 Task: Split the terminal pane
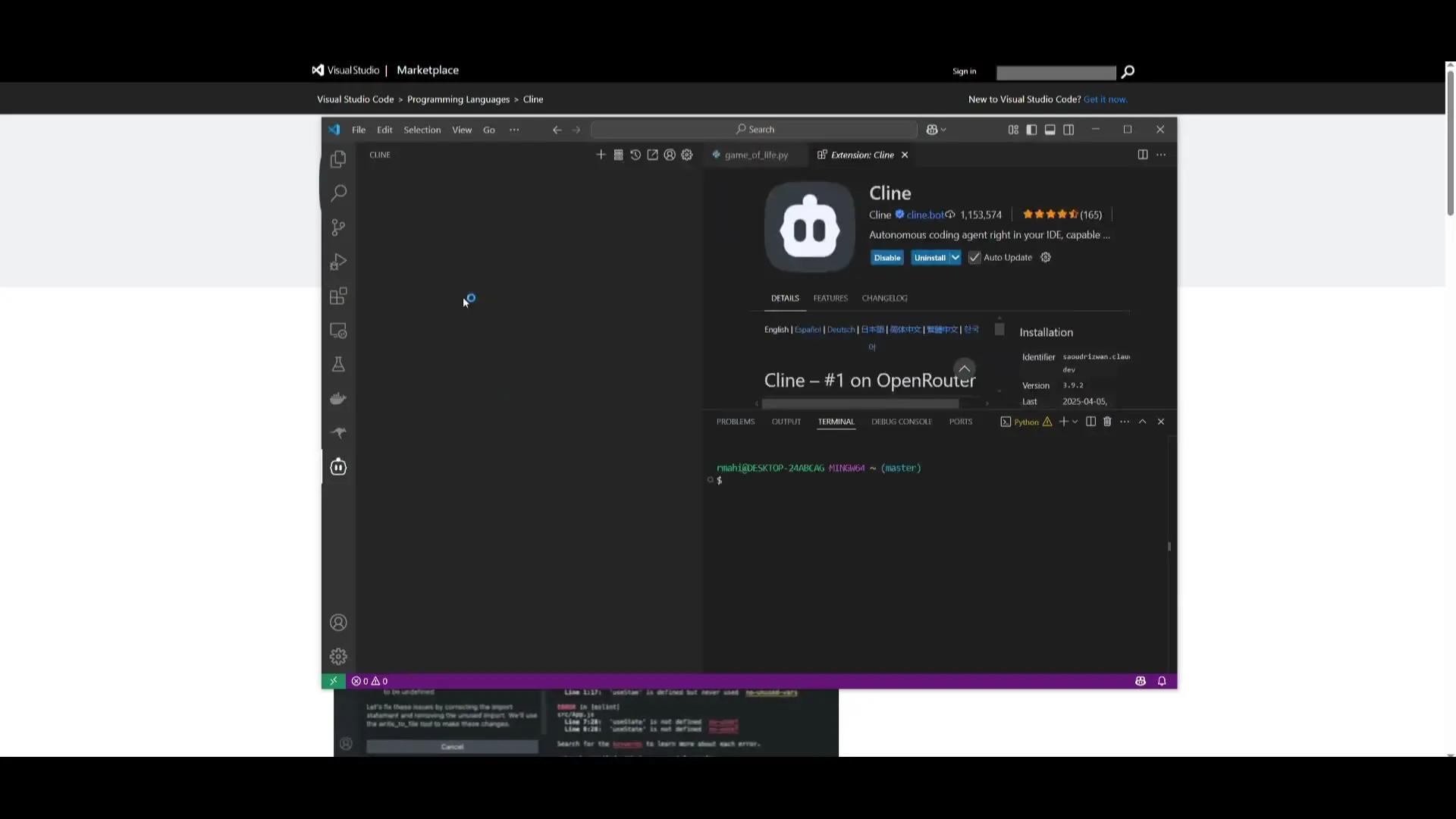point(1090,422)
